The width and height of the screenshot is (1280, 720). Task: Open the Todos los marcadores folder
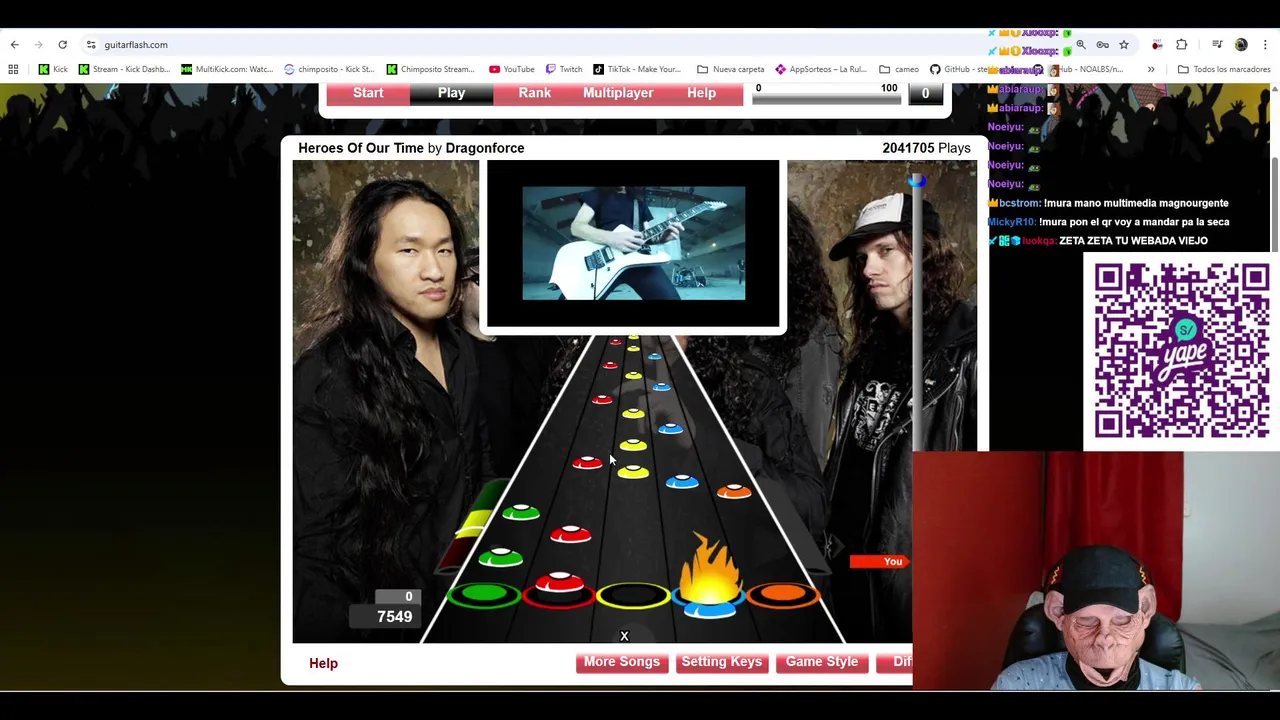coord(1224,69)
